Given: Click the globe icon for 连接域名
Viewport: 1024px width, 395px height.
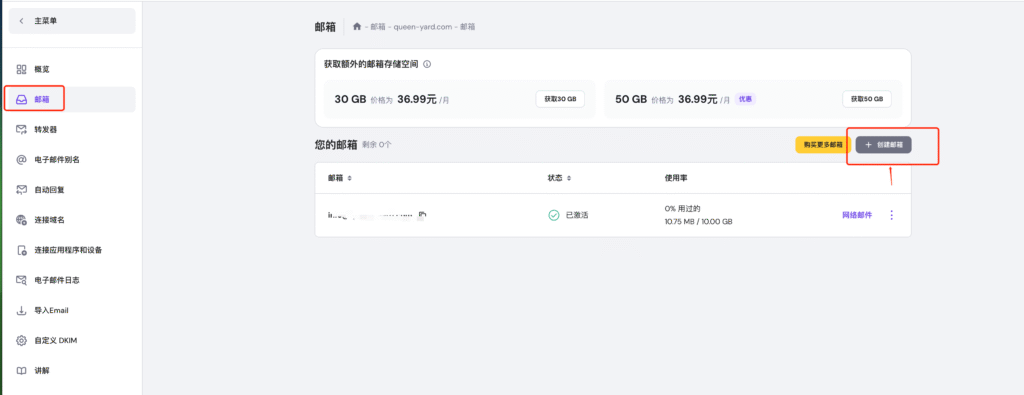Looking at the screenshot, I should point(22,220).
